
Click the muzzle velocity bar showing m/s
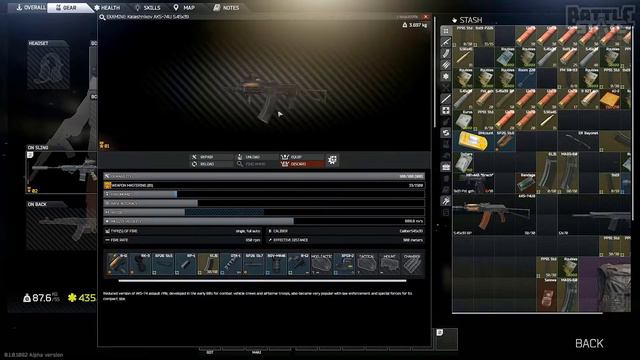click(264, 221)
